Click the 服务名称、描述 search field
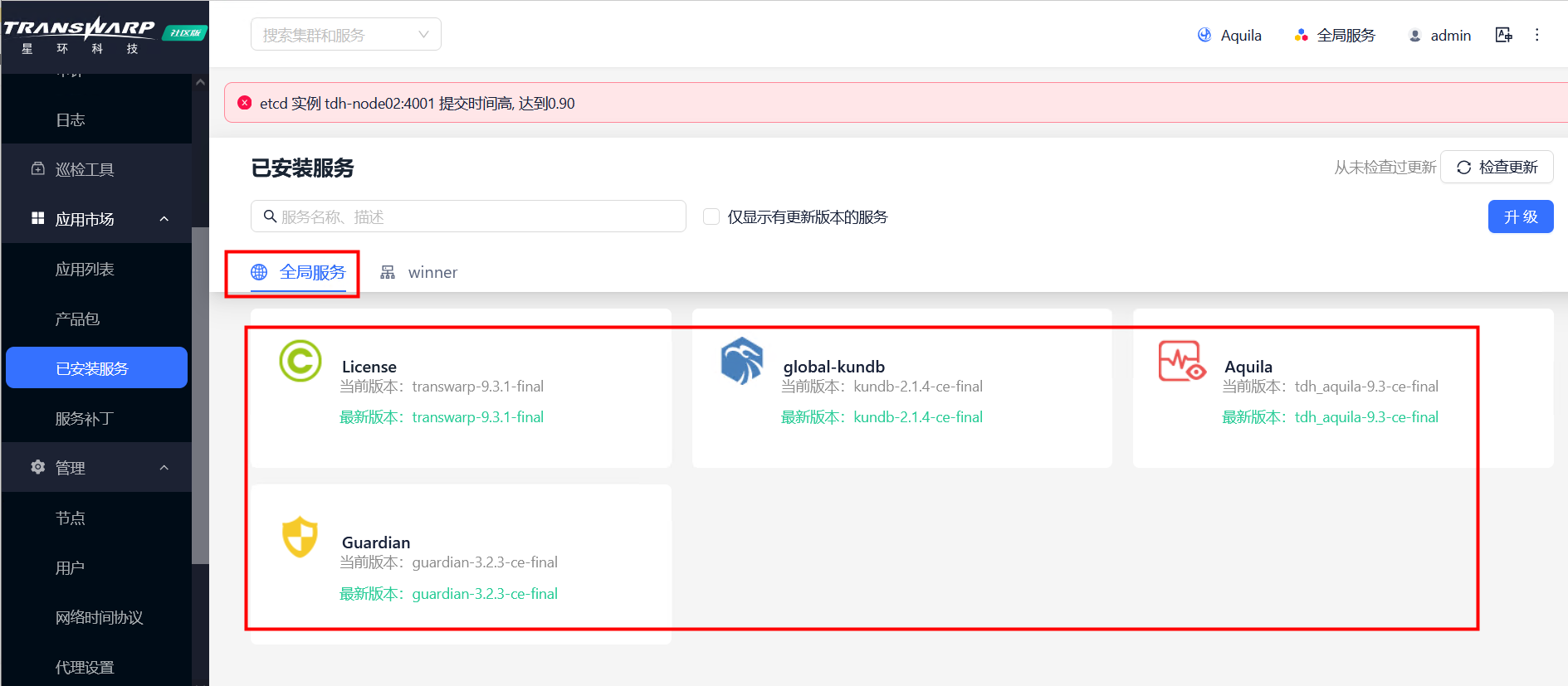Viewport: 1568px width, 686px height. (x=468, y=216)
